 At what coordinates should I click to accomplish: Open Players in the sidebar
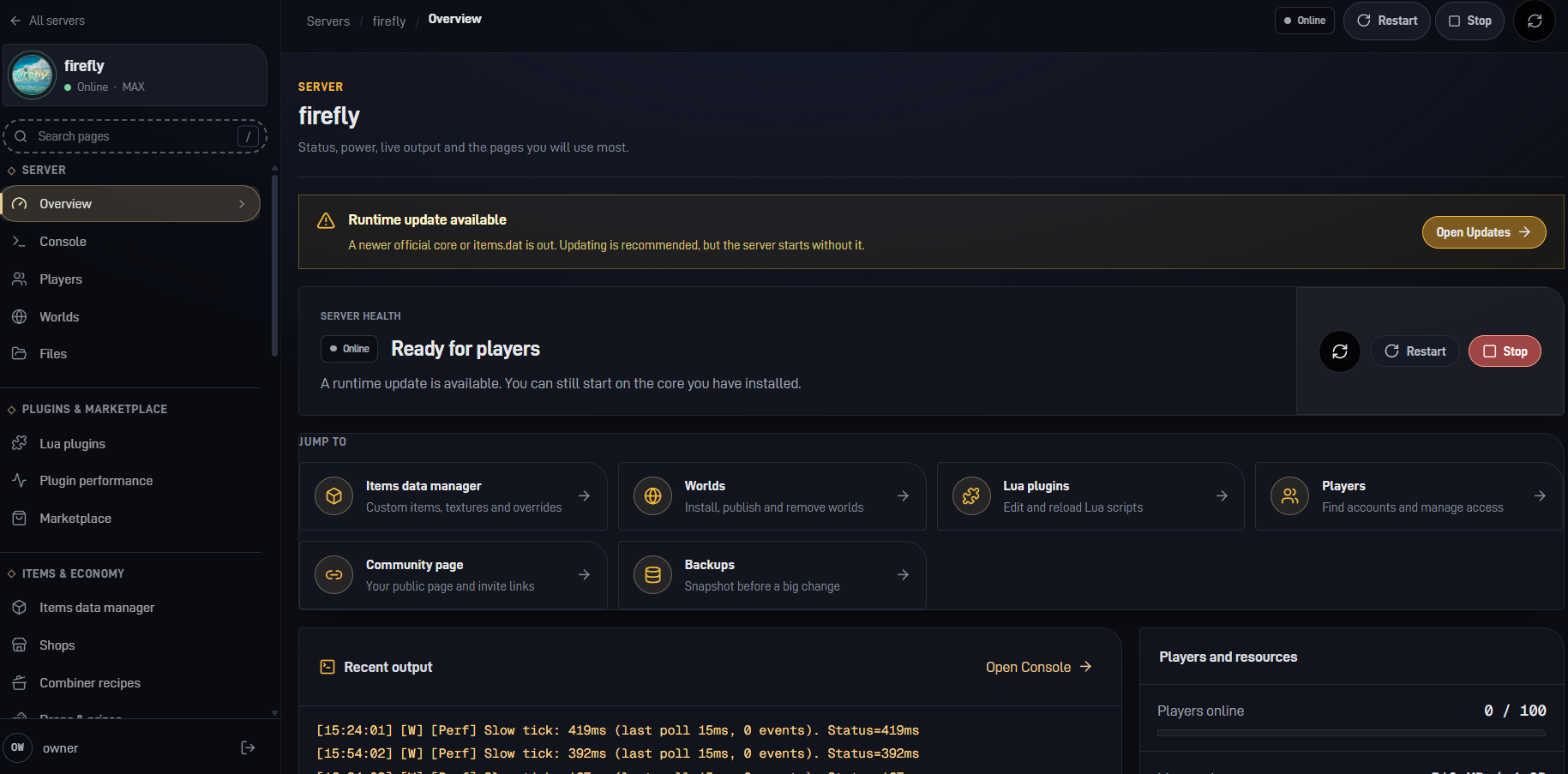(130, 279)
